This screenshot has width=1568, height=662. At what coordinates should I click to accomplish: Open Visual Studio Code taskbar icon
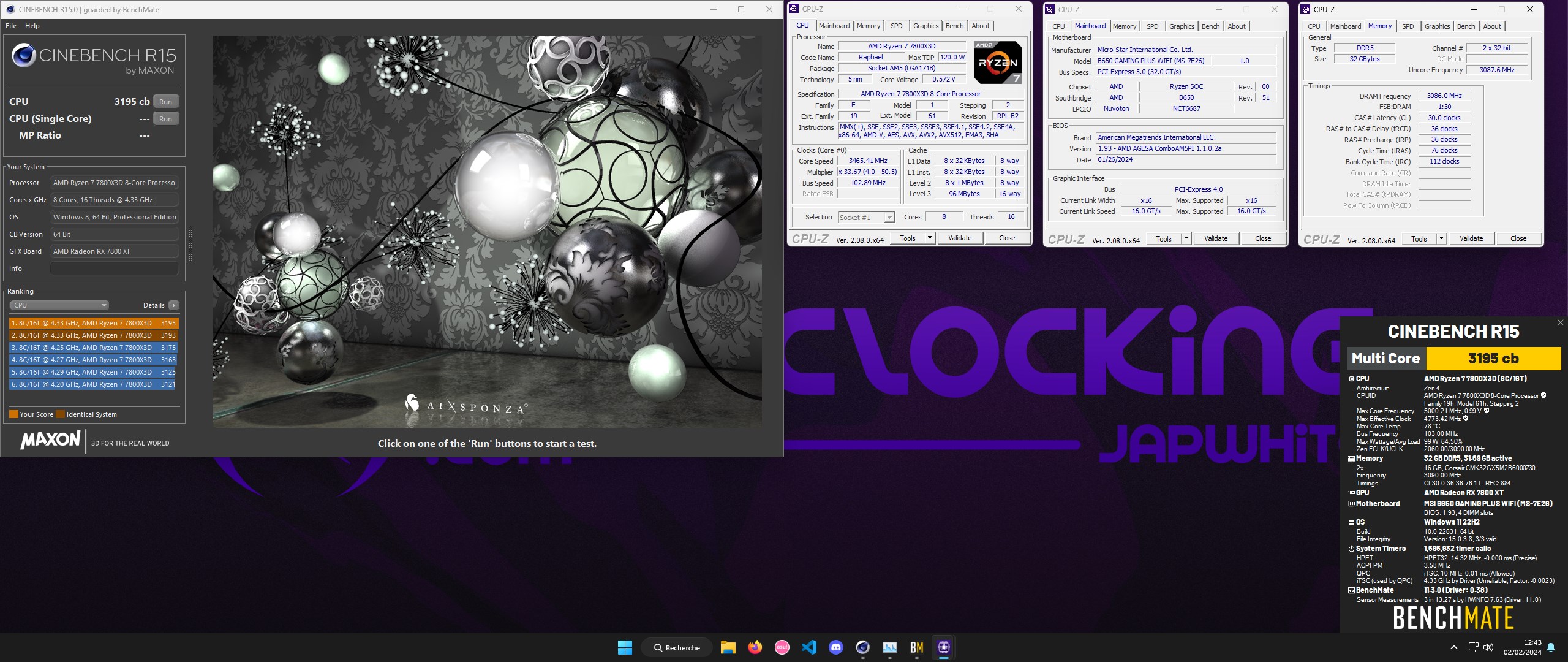[x=809, y=647]
